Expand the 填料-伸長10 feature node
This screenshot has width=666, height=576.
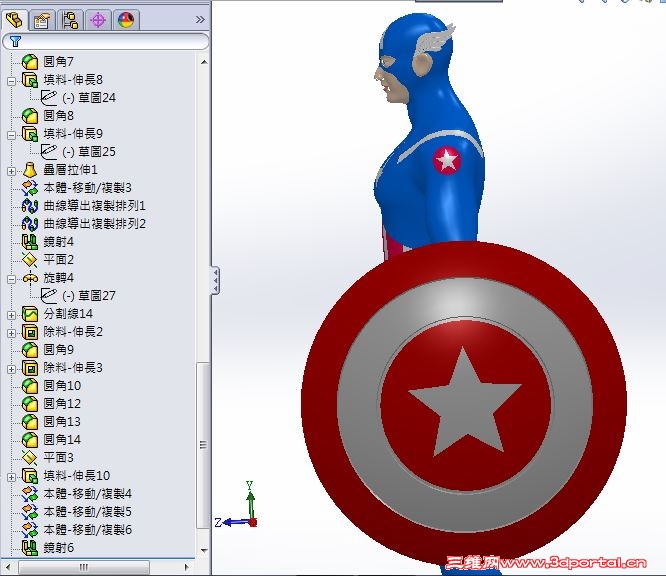point(11,477)
